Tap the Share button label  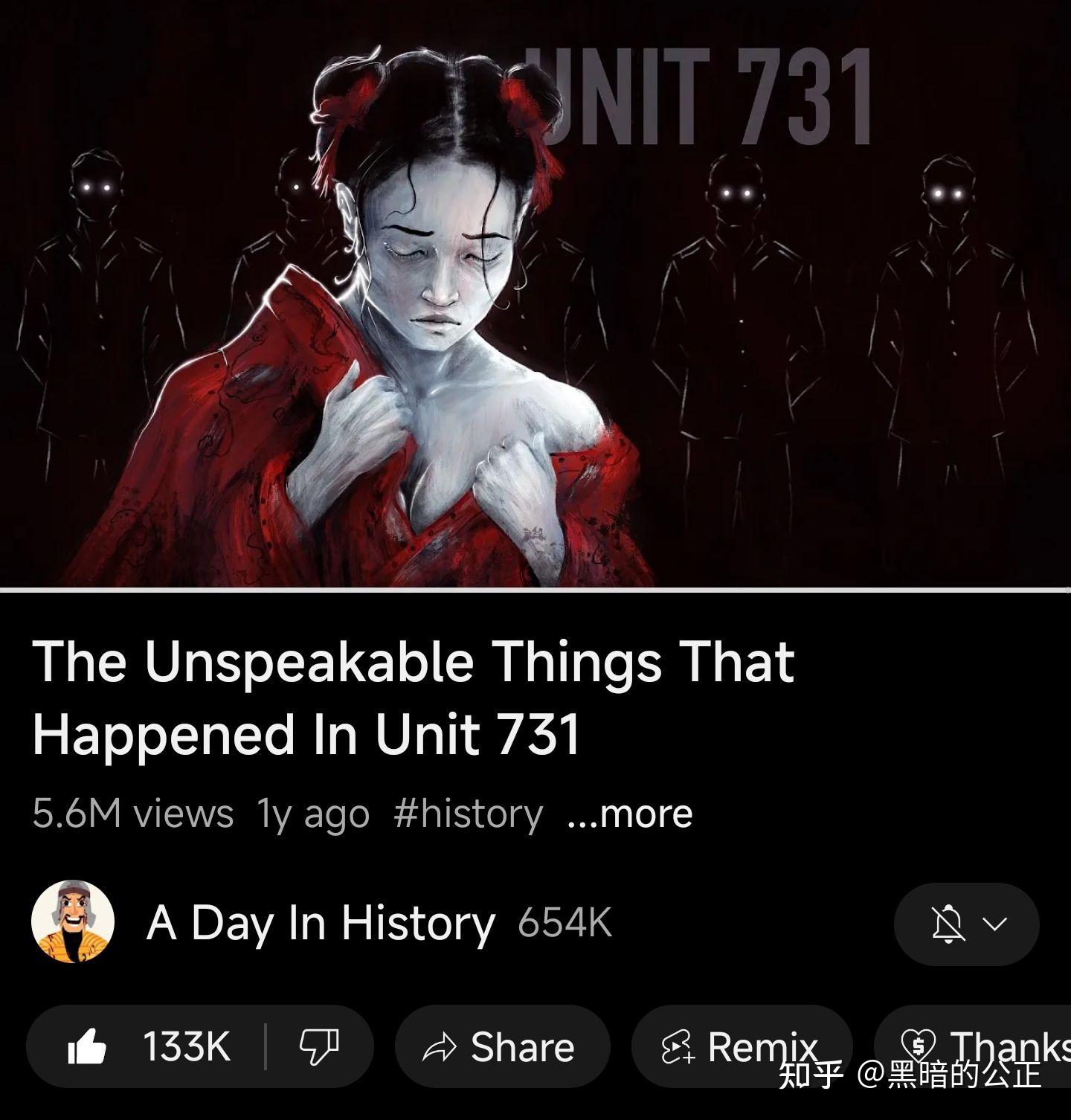click(523, 1047)
